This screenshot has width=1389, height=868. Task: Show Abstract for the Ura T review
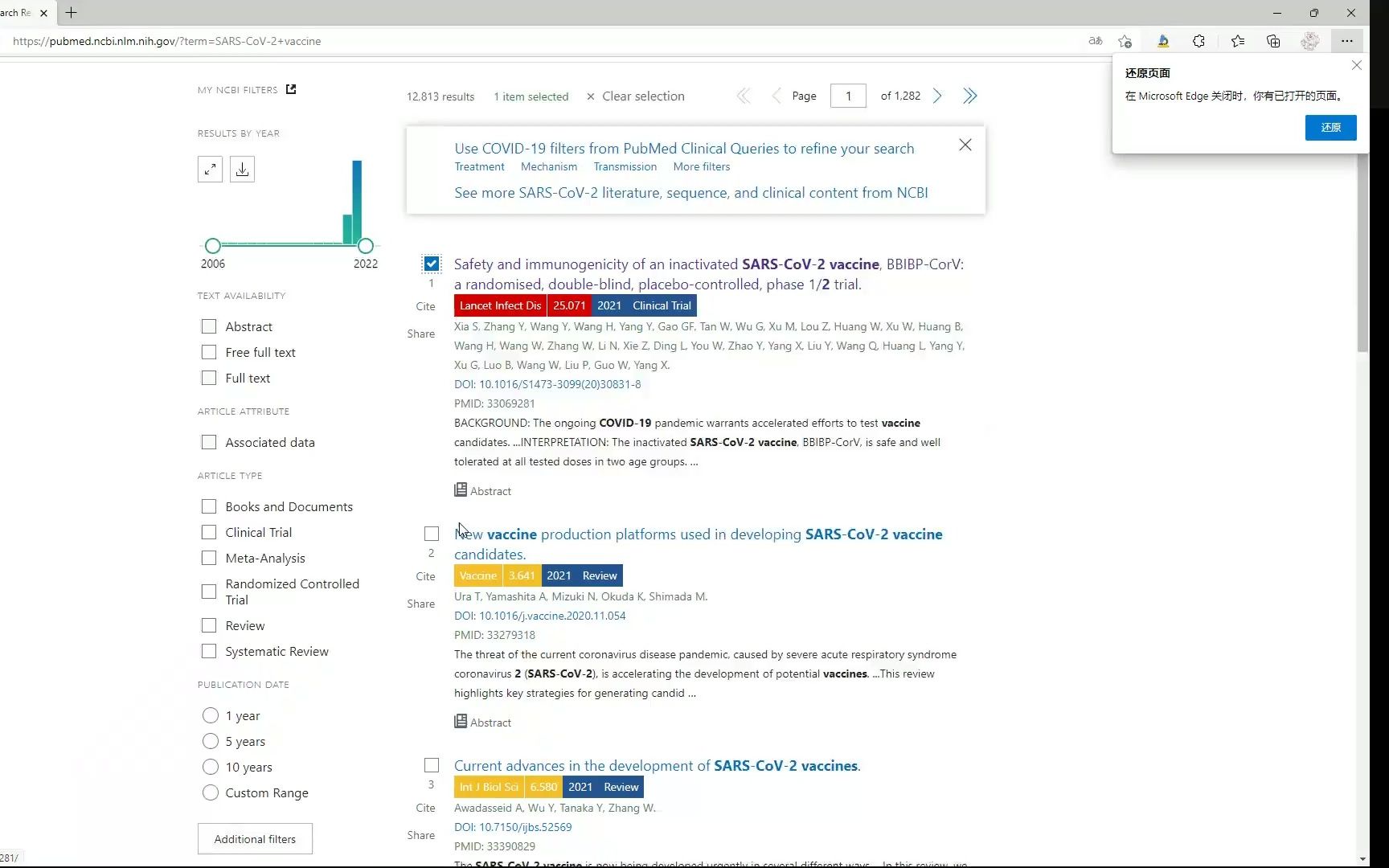coord(482,722)
